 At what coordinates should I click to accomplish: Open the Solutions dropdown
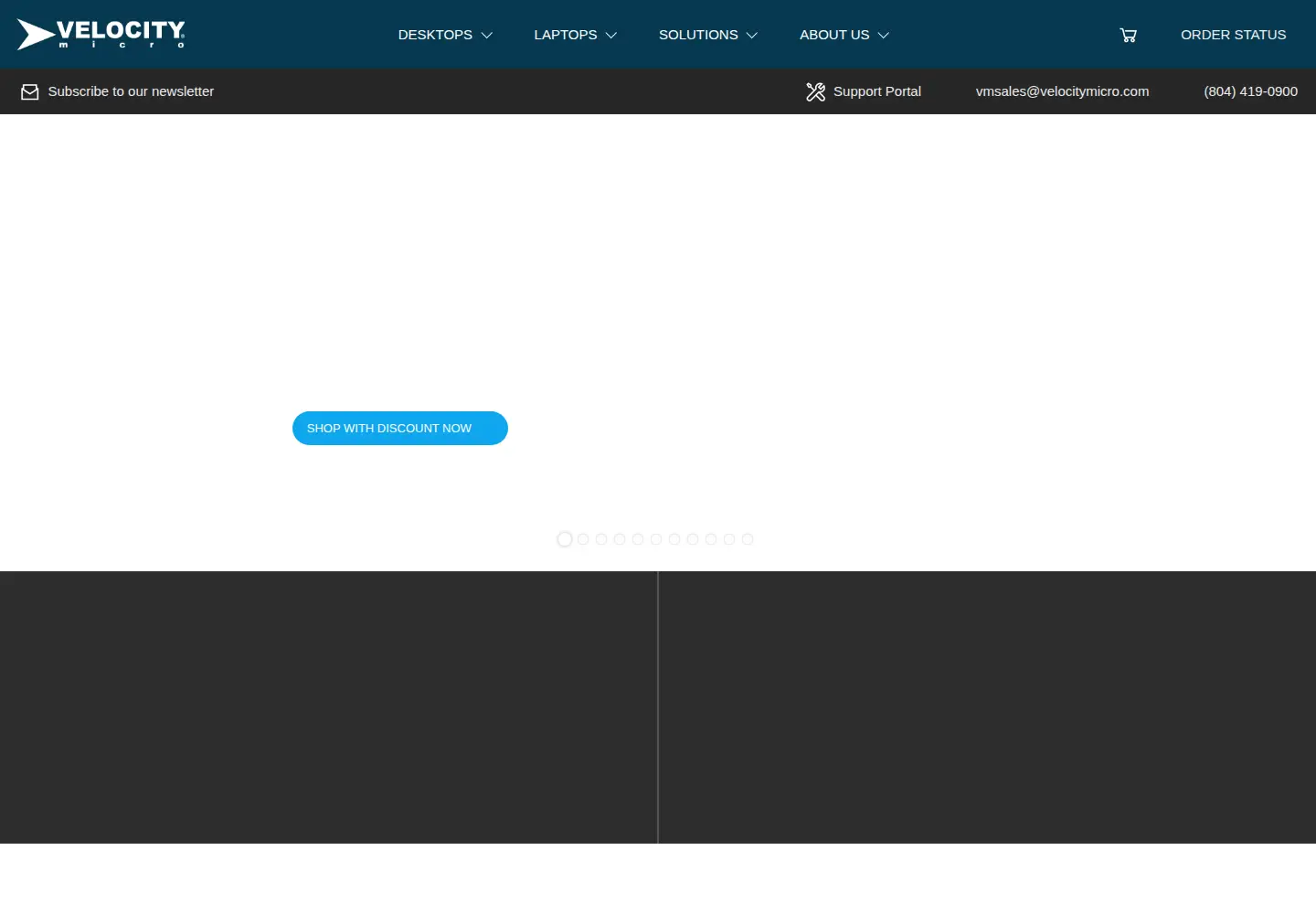click(708, 35)
